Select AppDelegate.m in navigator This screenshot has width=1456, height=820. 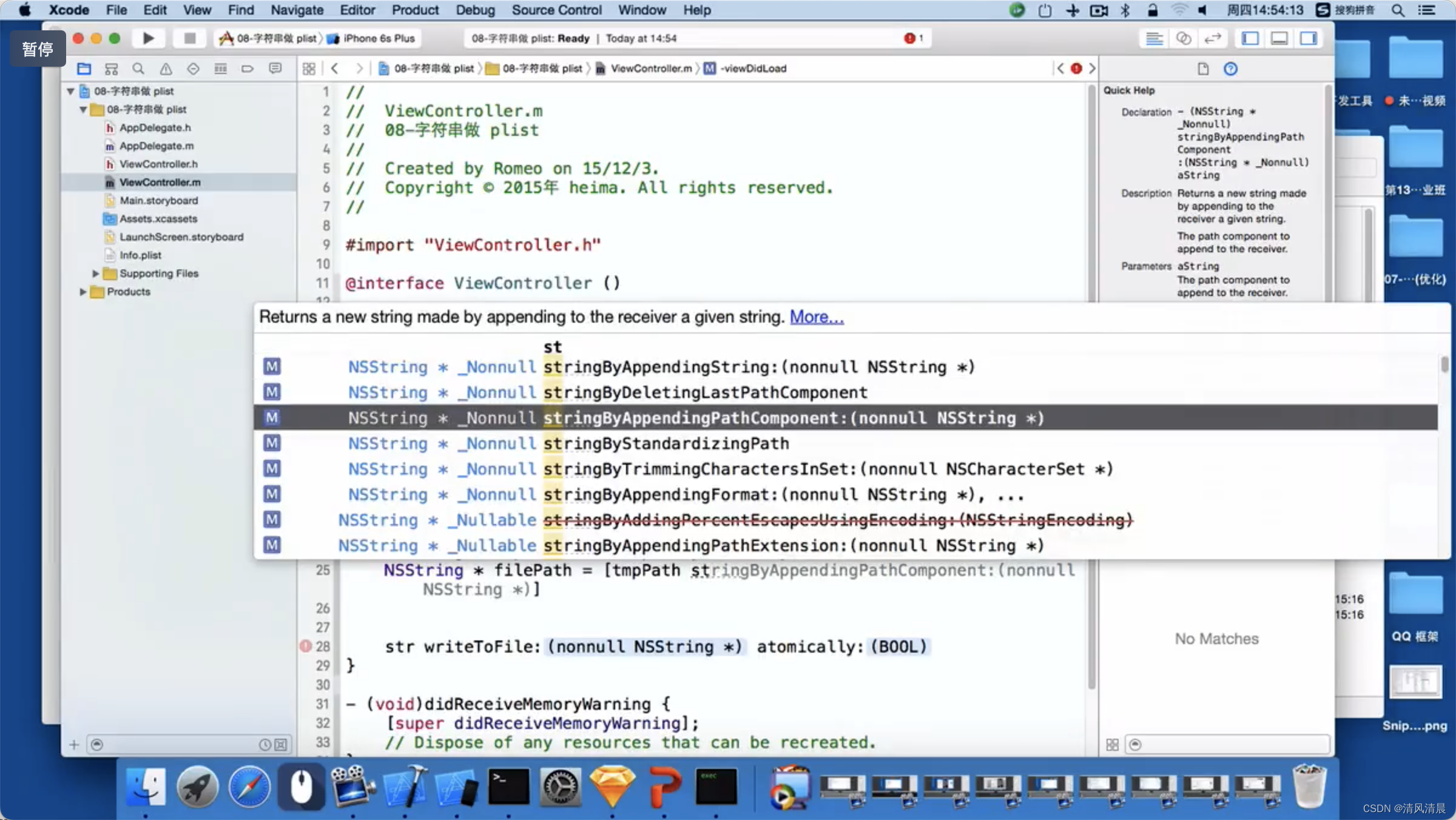(157, 146)
